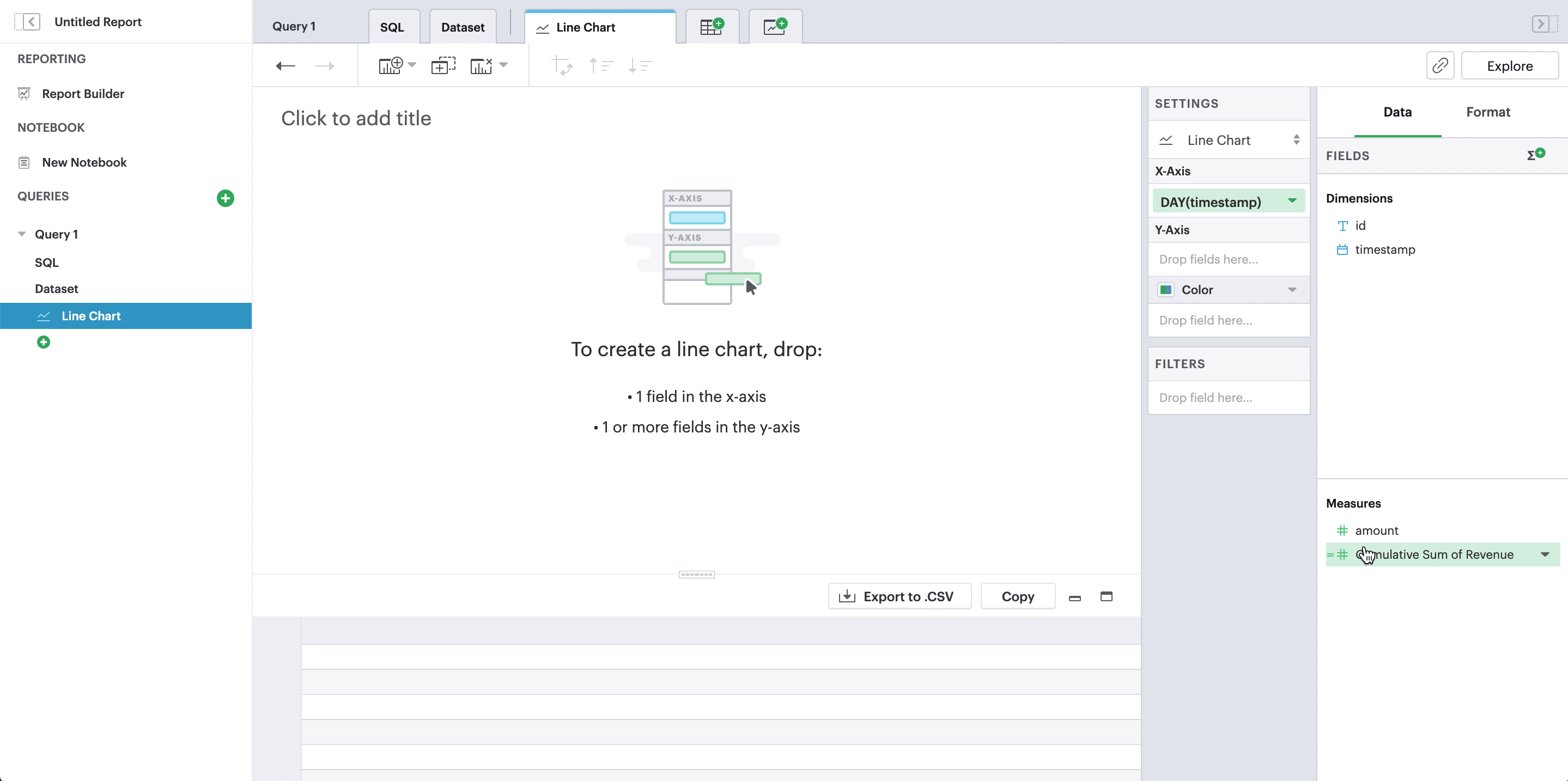This screenshot has width=1568, height=781.
Task: Click the timestamp dimension color swatch
Action: [1342, 250]
